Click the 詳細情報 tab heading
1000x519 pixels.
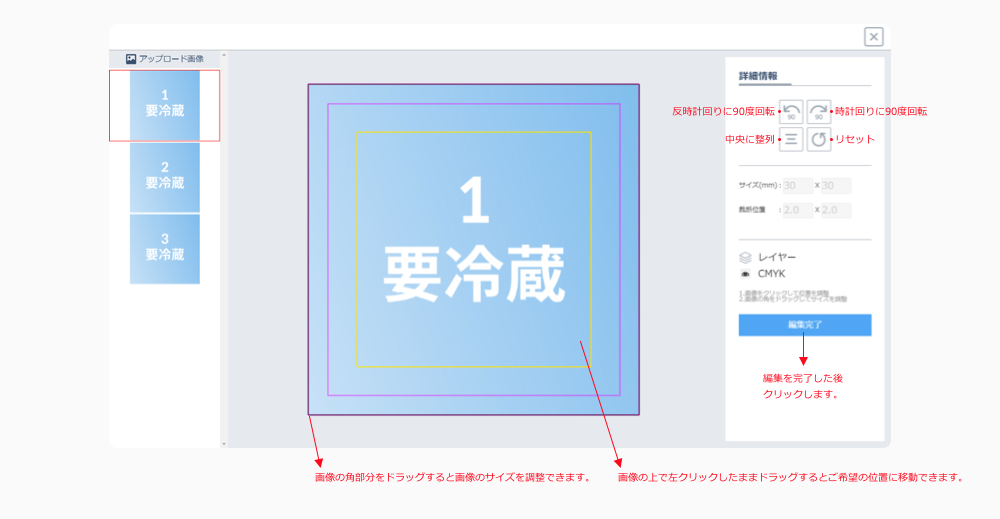(758, 76)
